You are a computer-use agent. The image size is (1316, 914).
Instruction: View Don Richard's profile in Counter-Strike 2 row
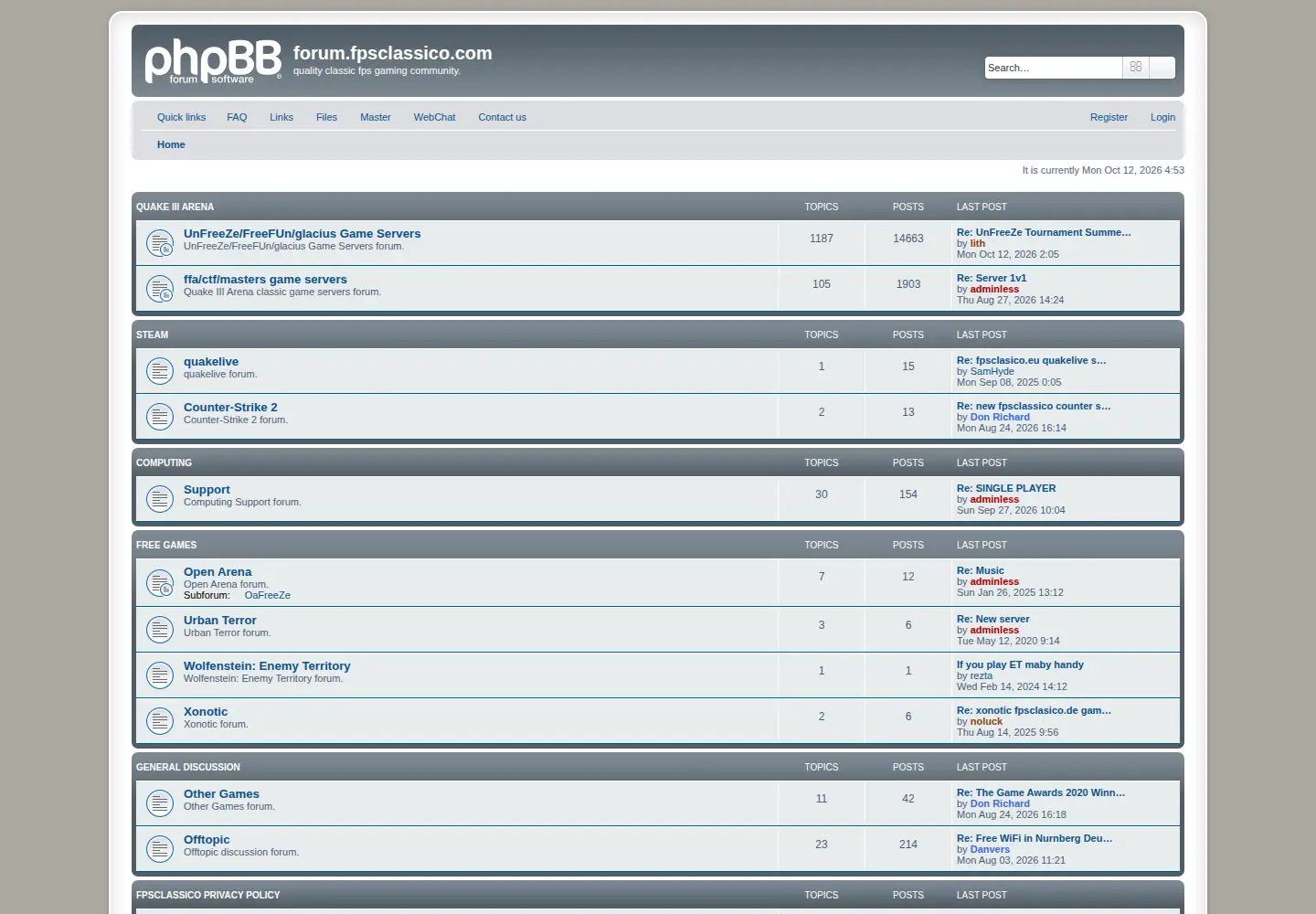[x=1000, y=417]
